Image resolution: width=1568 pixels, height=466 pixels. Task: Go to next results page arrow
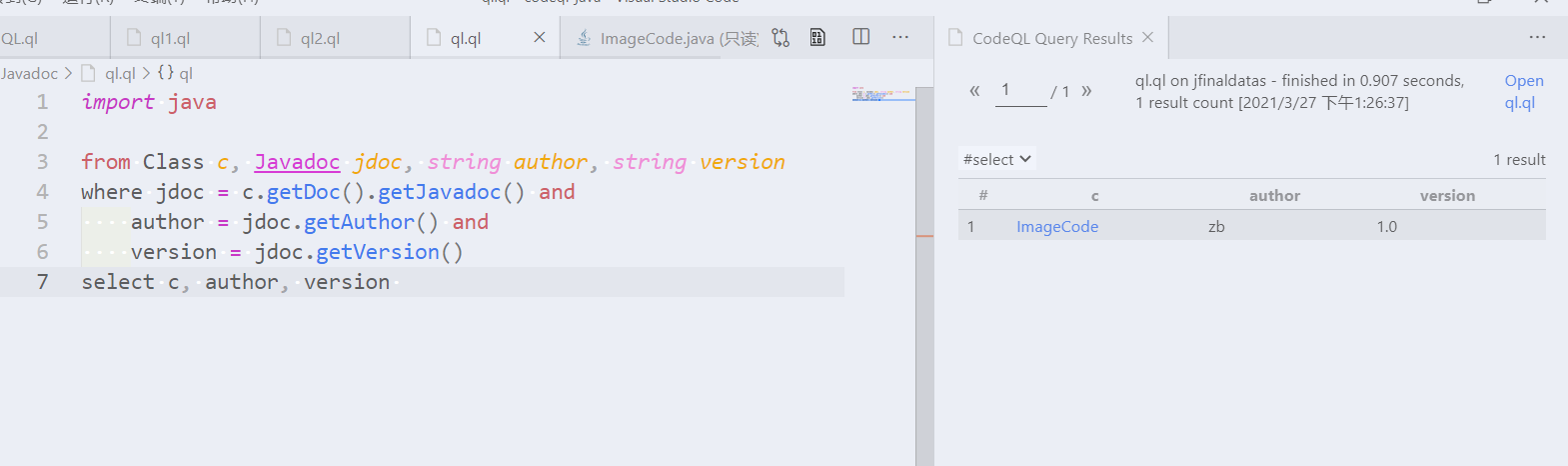1086,91
